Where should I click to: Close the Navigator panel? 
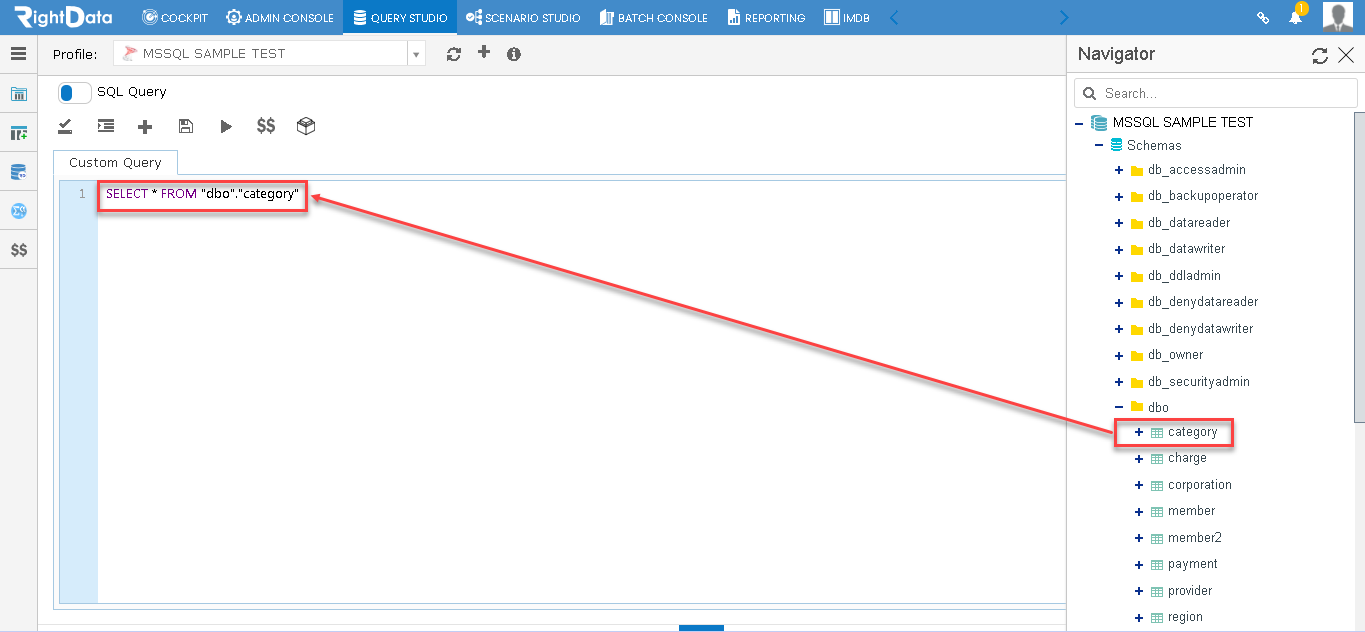click(1346, 56)
